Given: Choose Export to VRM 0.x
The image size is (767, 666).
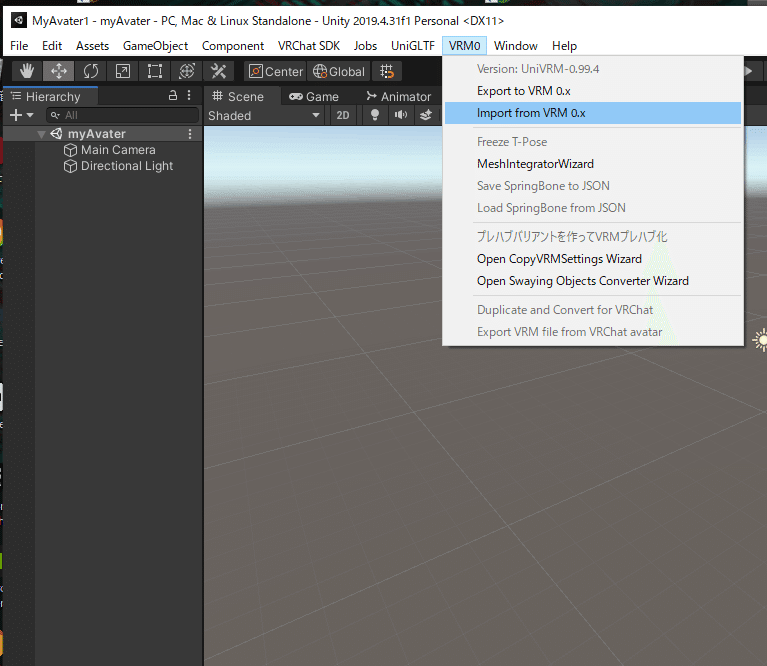Looking at the screenshot, I should (x=593, y=91).
